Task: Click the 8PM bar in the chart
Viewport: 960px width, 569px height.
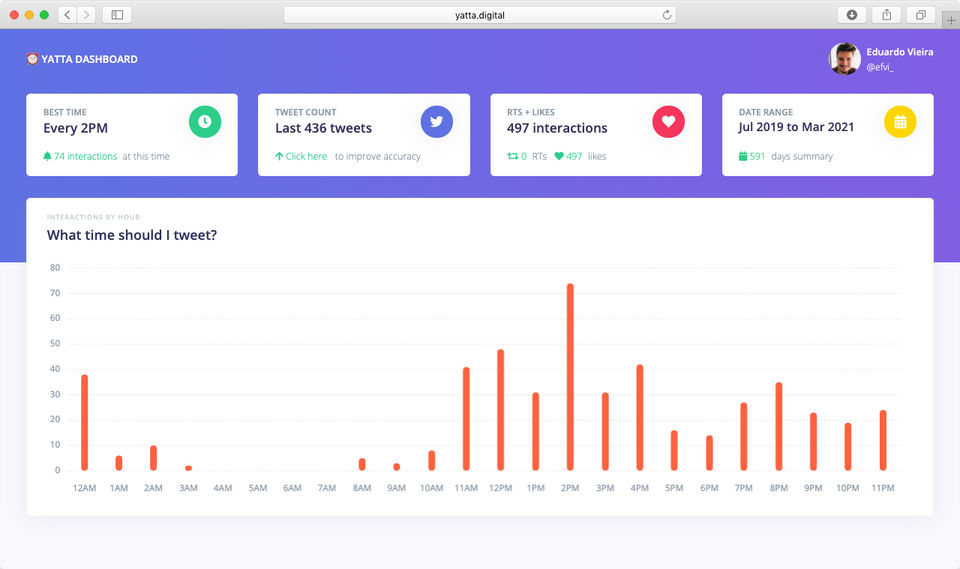Action: (x=779, y=426)
